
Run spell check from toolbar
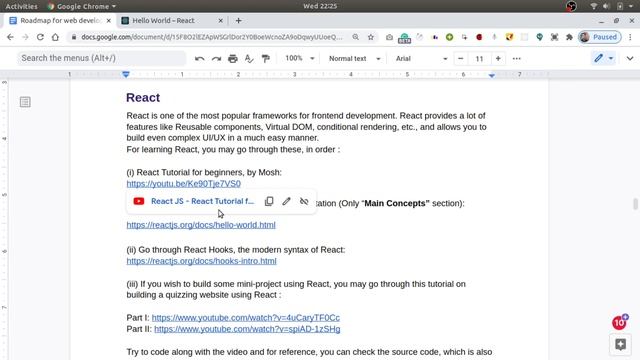tap(249, 59)
